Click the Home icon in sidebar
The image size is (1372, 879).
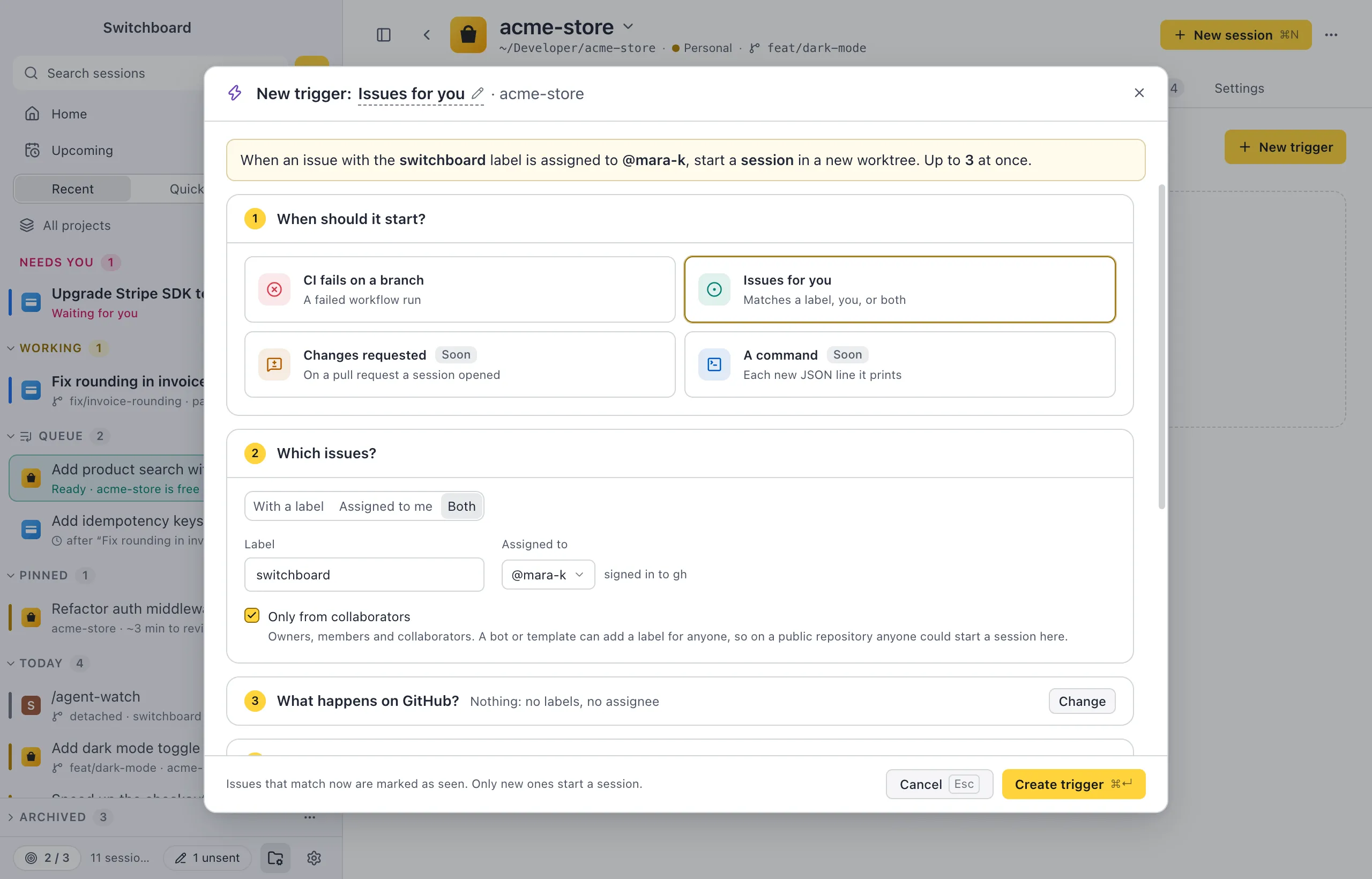32,114
